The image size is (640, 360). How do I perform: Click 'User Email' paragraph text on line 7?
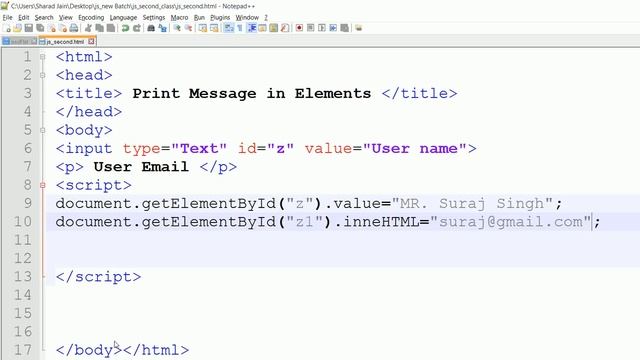pyautogui.click(x=141, y=167)
